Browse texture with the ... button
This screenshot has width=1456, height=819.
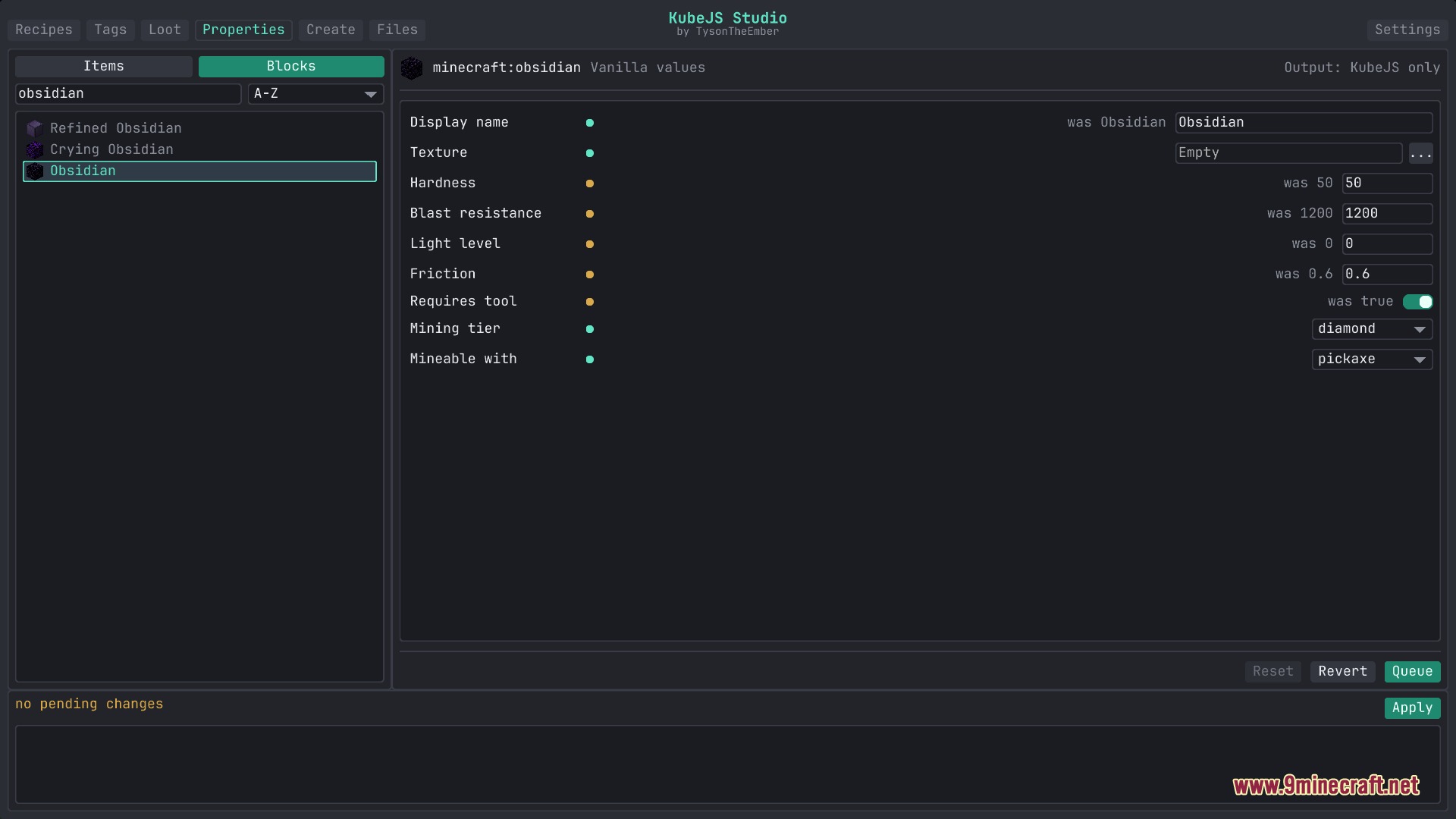1421,153
